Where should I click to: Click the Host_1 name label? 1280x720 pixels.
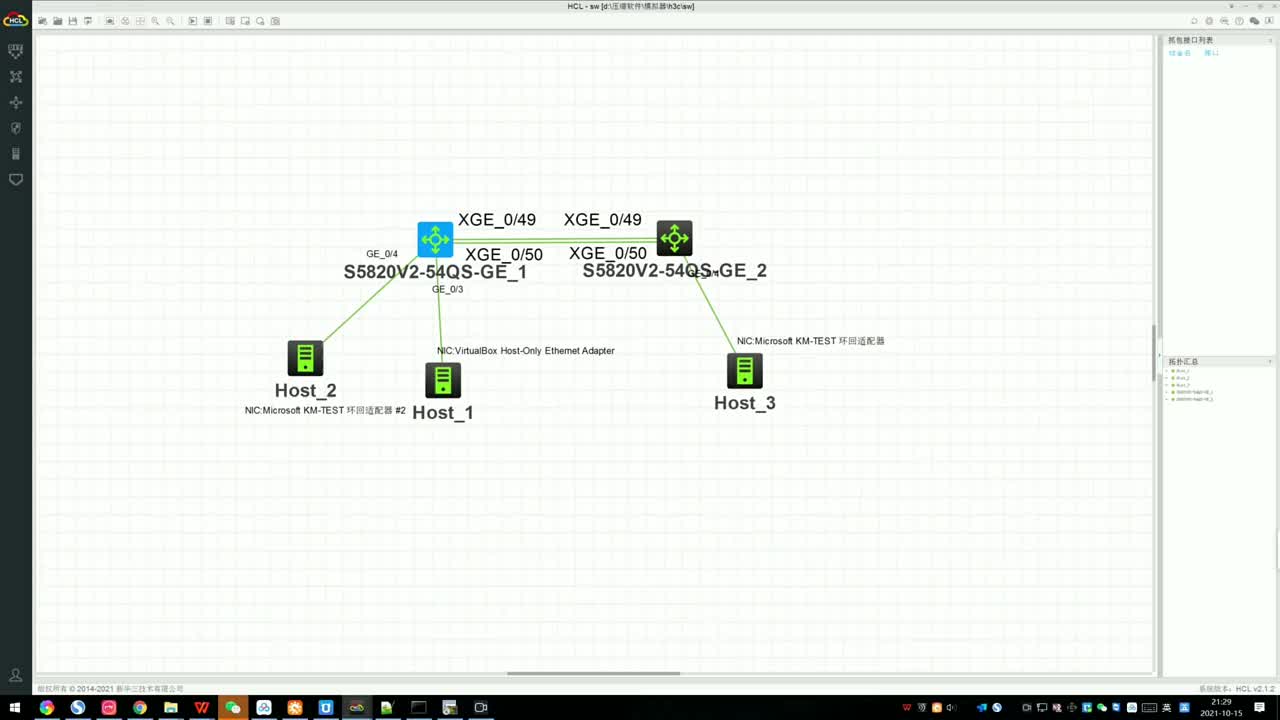[x=443, y=412]
